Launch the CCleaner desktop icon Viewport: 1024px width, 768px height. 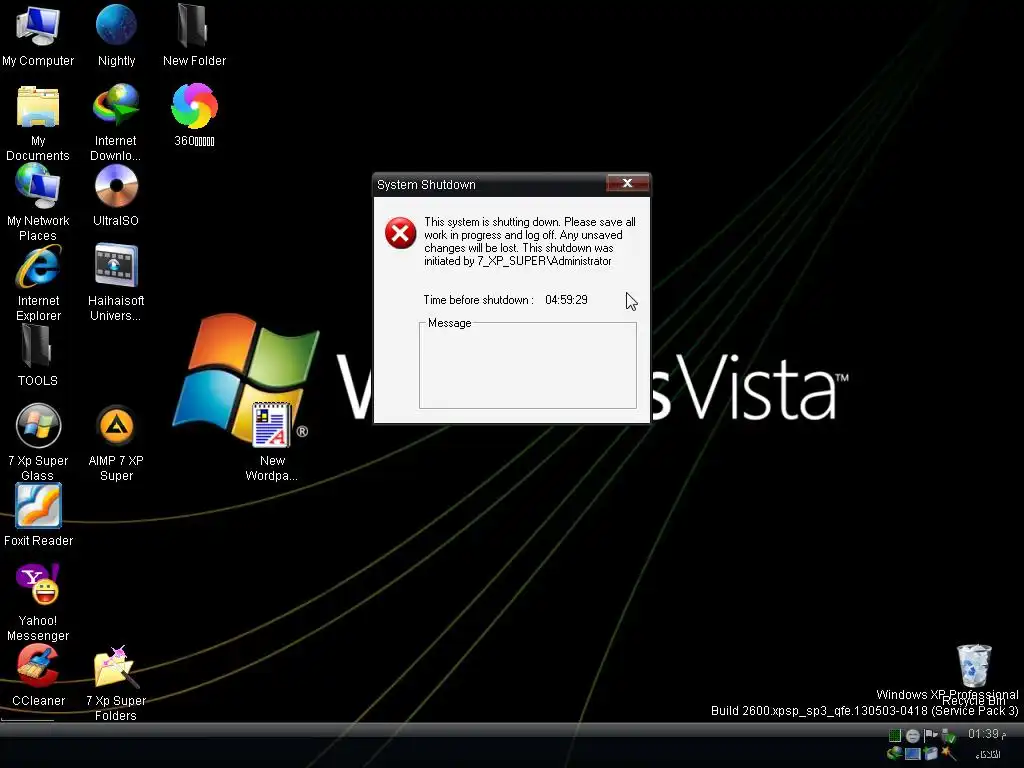point(39,676)
